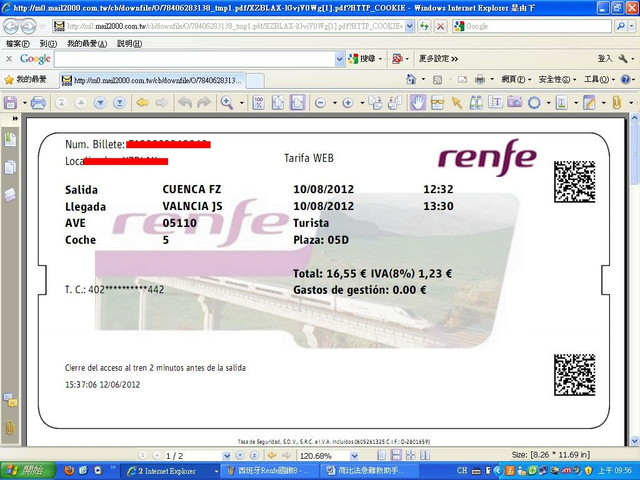The image size is (640, 480).
Task: Open the Layers panel in left sidebar
Action: [x=10, y=195]
